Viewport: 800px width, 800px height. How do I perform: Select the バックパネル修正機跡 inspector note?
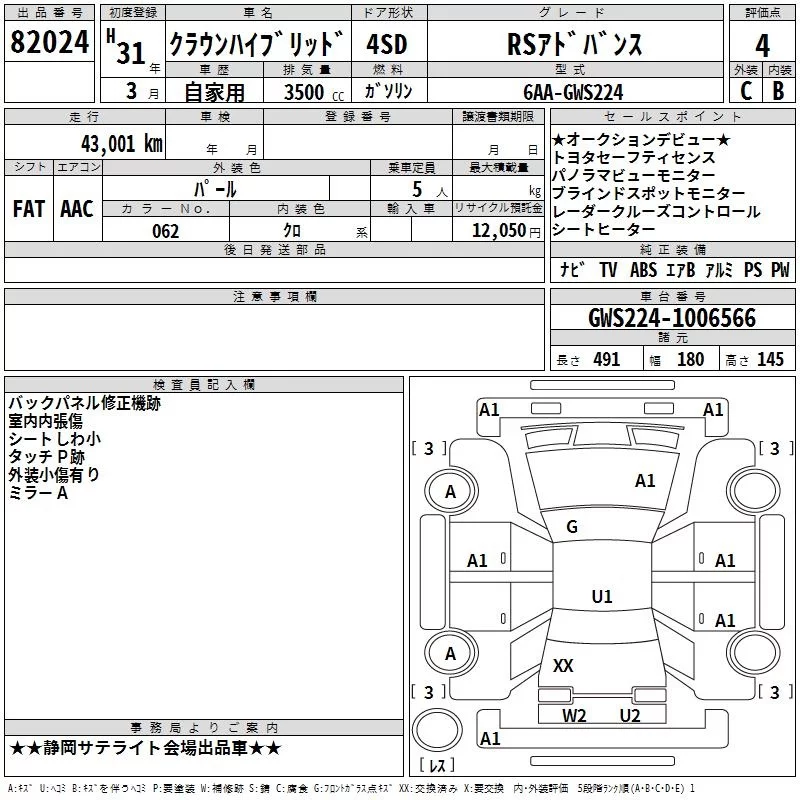click(84, 404)
